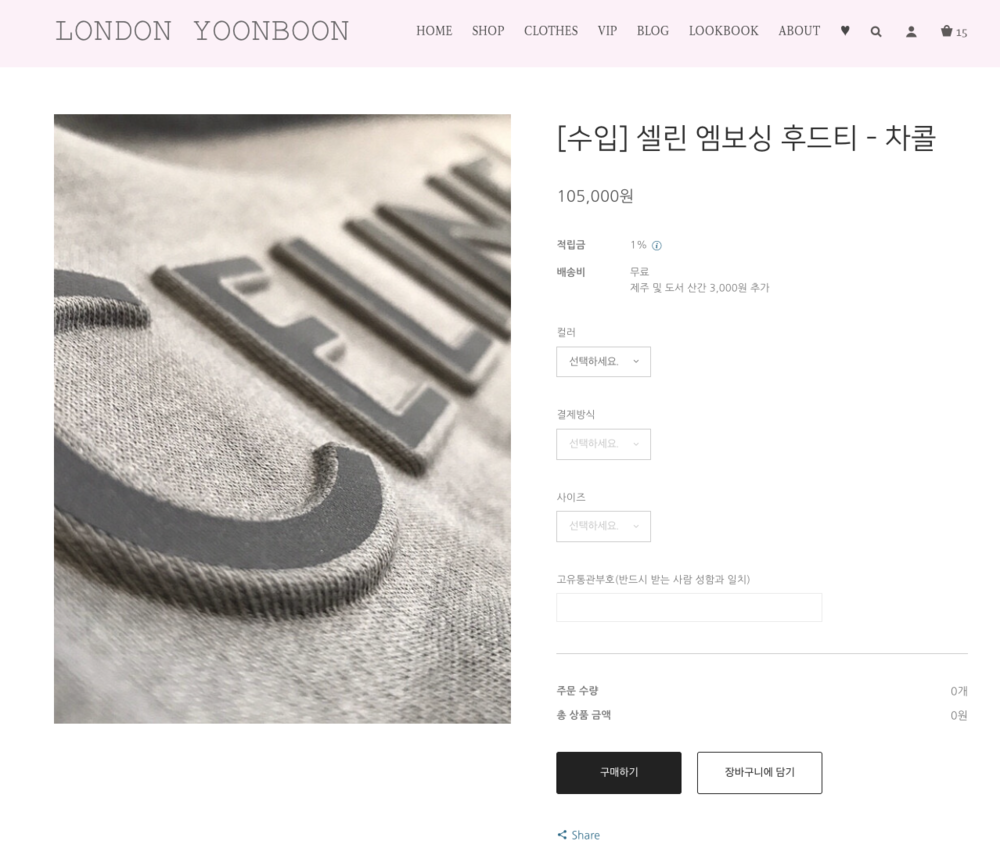Click the black 구매하기 buy button
Viewport: 1000px width, 859px height.
pos(619,772)
